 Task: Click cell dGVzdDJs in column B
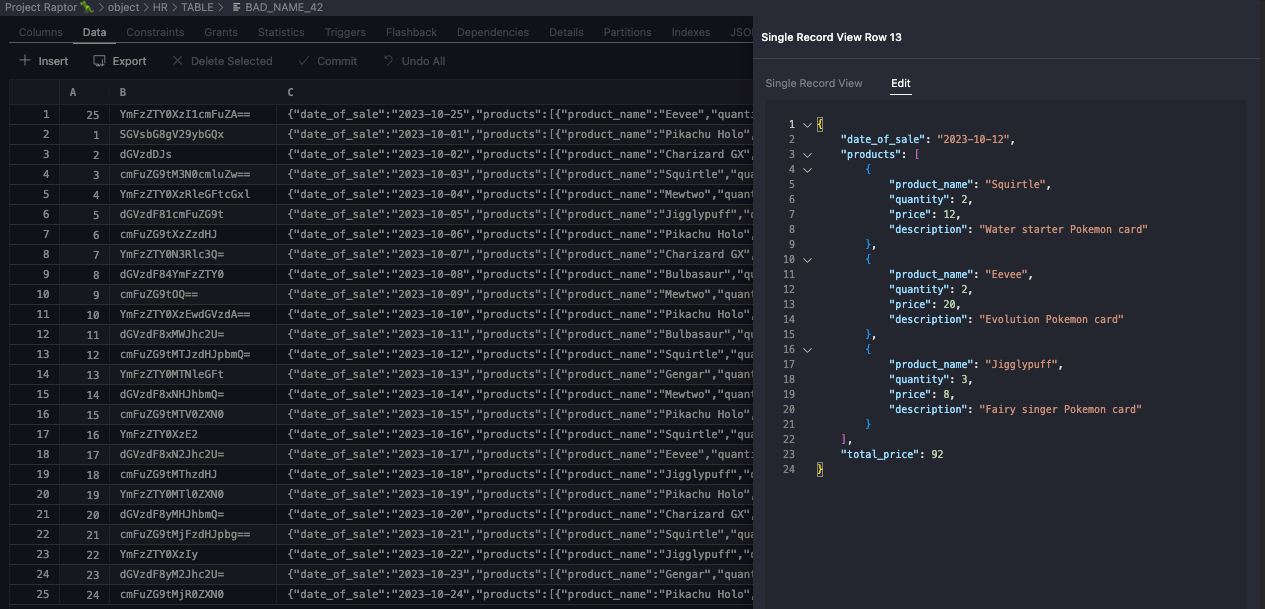pos(146,154)
